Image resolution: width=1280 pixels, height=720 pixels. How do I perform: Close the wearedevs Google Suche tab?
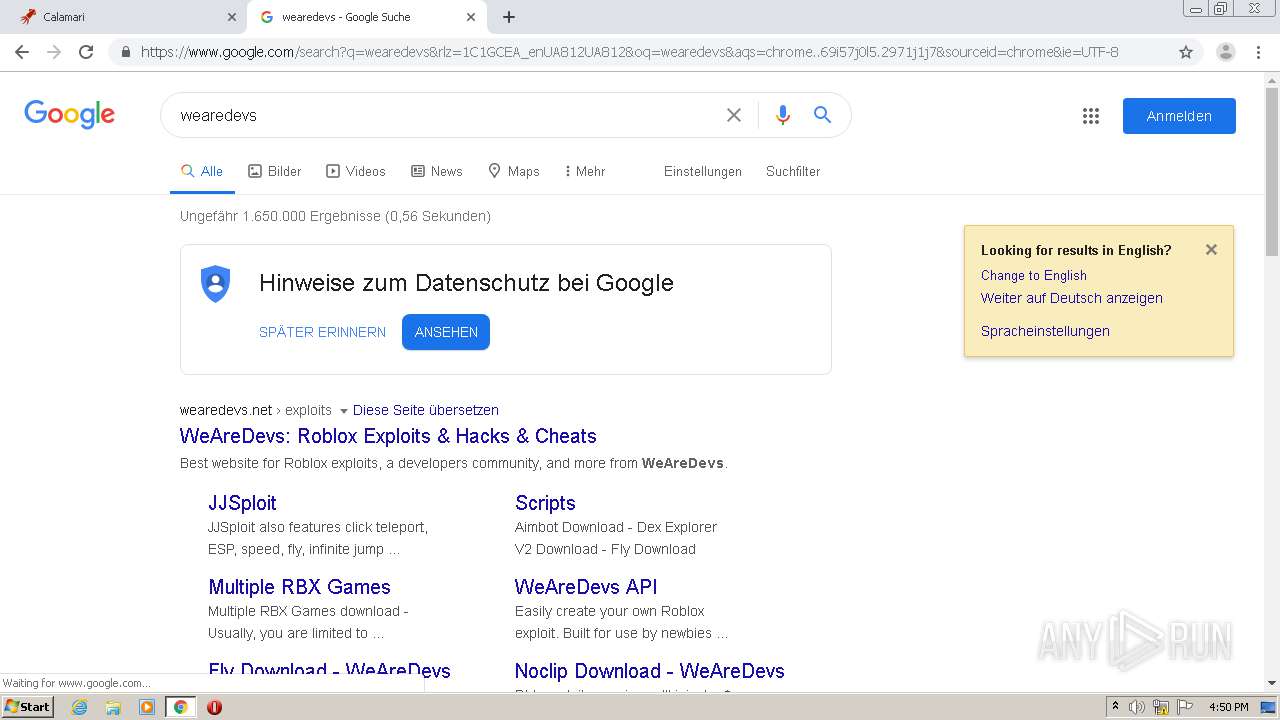471,17
